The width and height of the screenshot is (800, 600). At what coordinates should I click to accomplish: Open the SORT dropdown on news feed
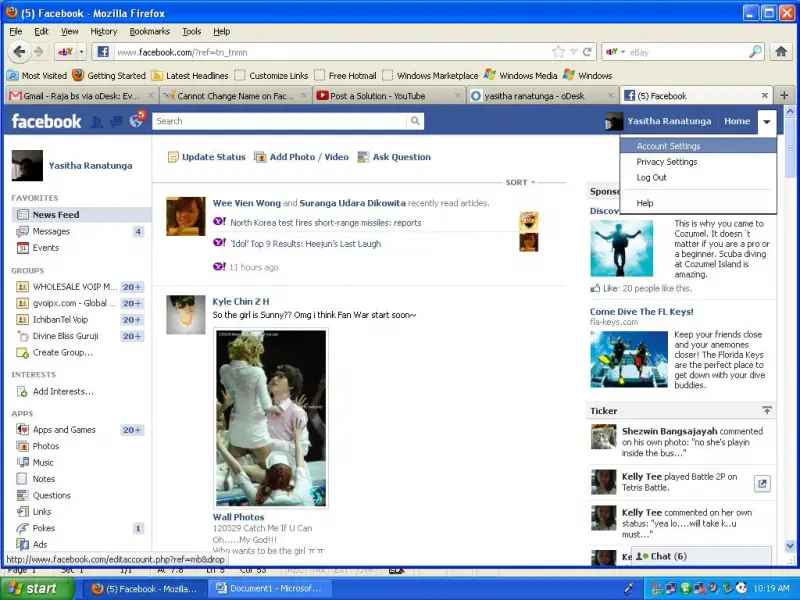pos(520,182)
